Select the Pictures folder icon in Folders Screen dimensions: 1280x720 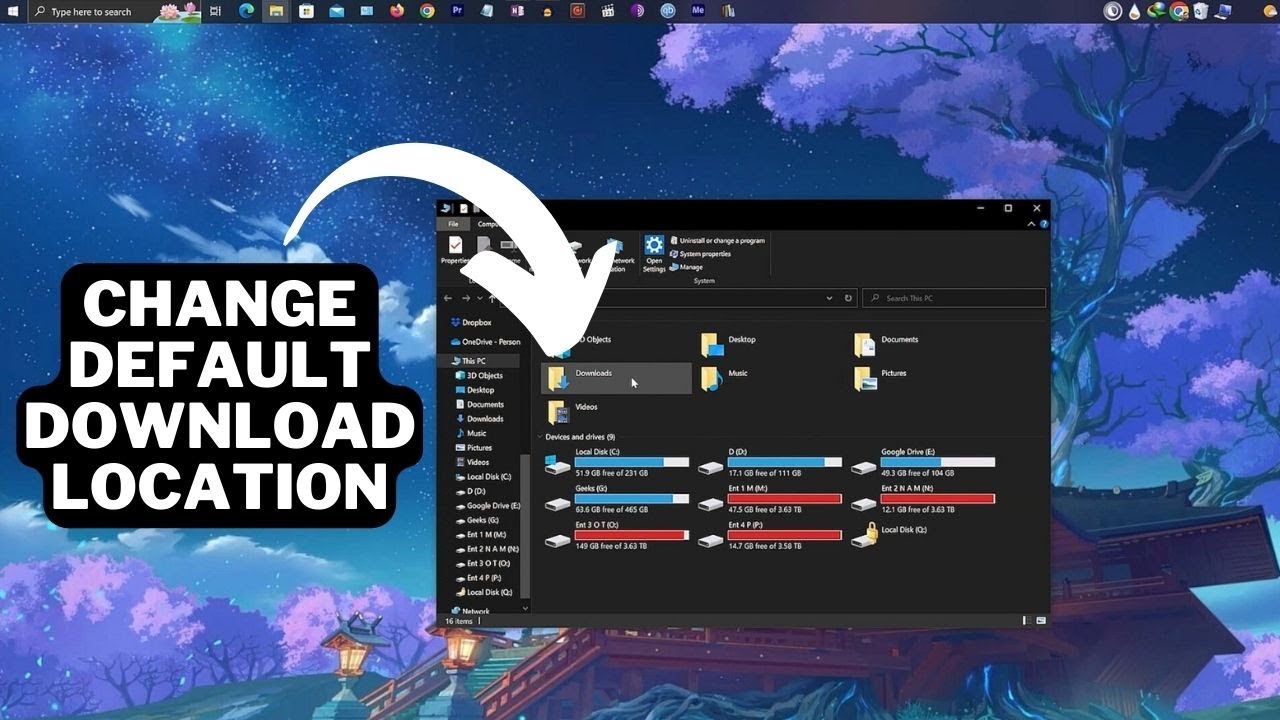tap(864, 378)
